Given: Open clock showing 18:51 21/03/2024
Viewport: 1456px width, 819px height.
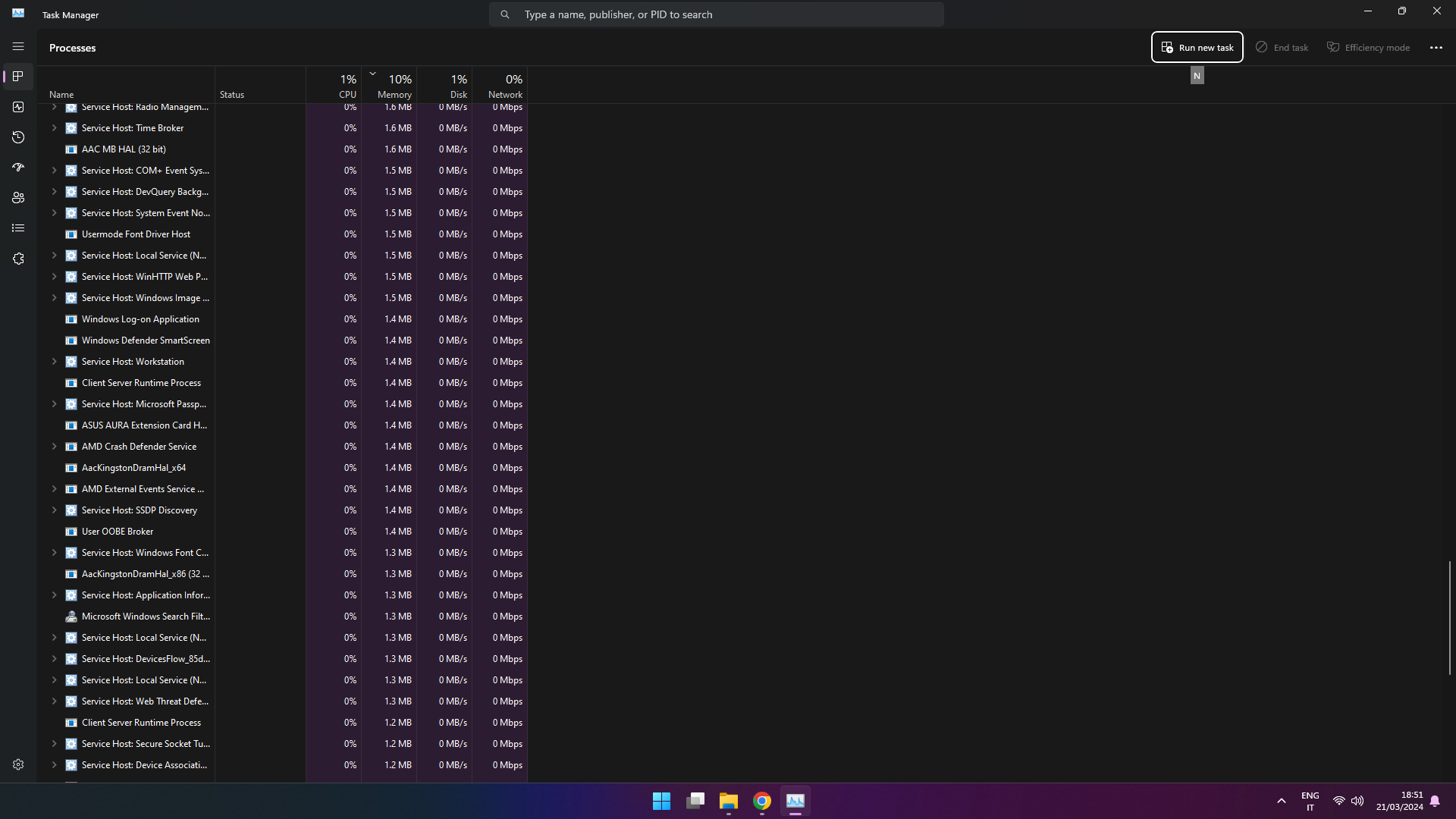Looking at the screenshot, I should coord(1400,801).
